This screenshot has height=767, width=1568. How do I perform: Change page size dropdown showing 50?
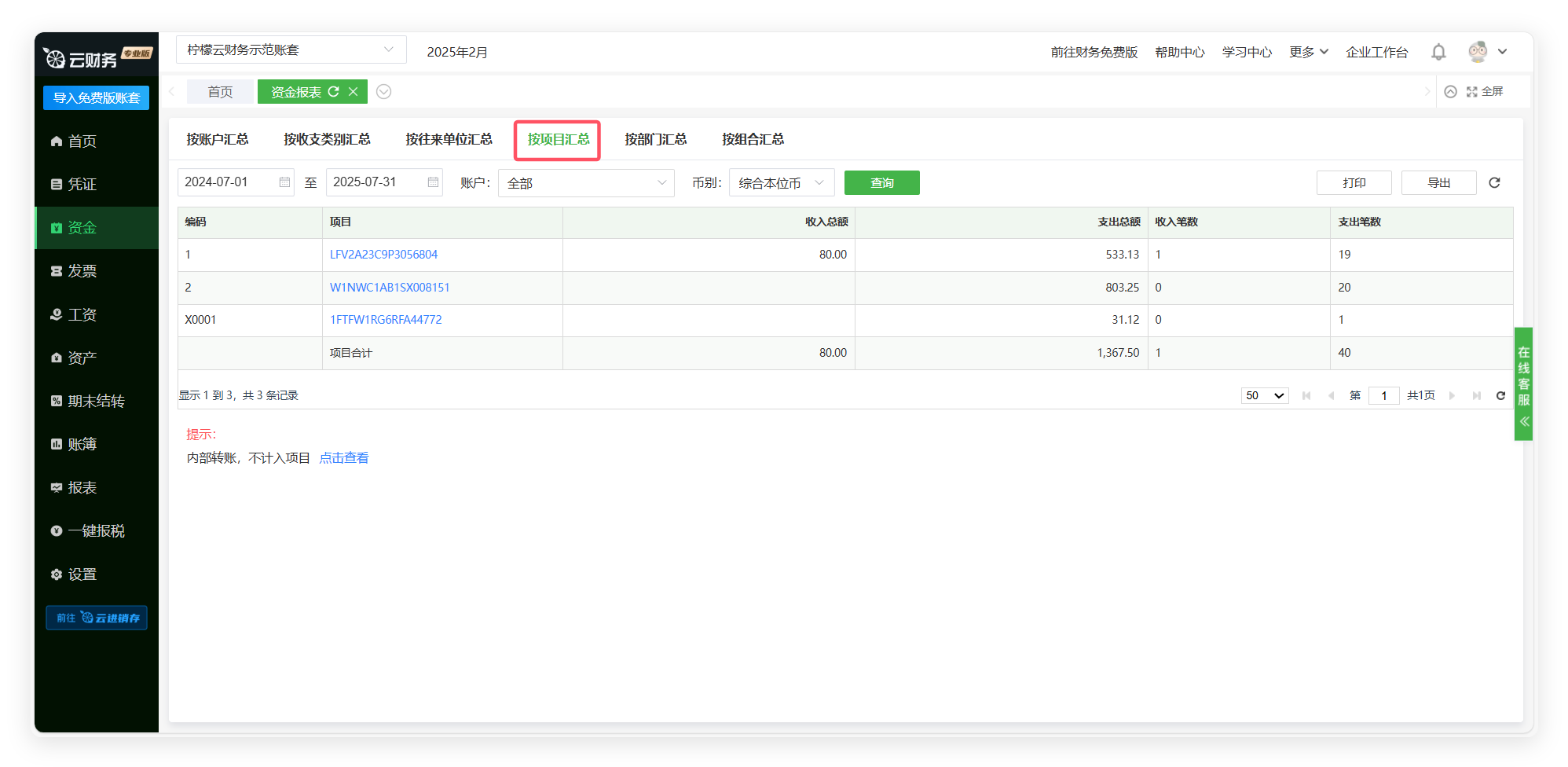[1264, 395]
